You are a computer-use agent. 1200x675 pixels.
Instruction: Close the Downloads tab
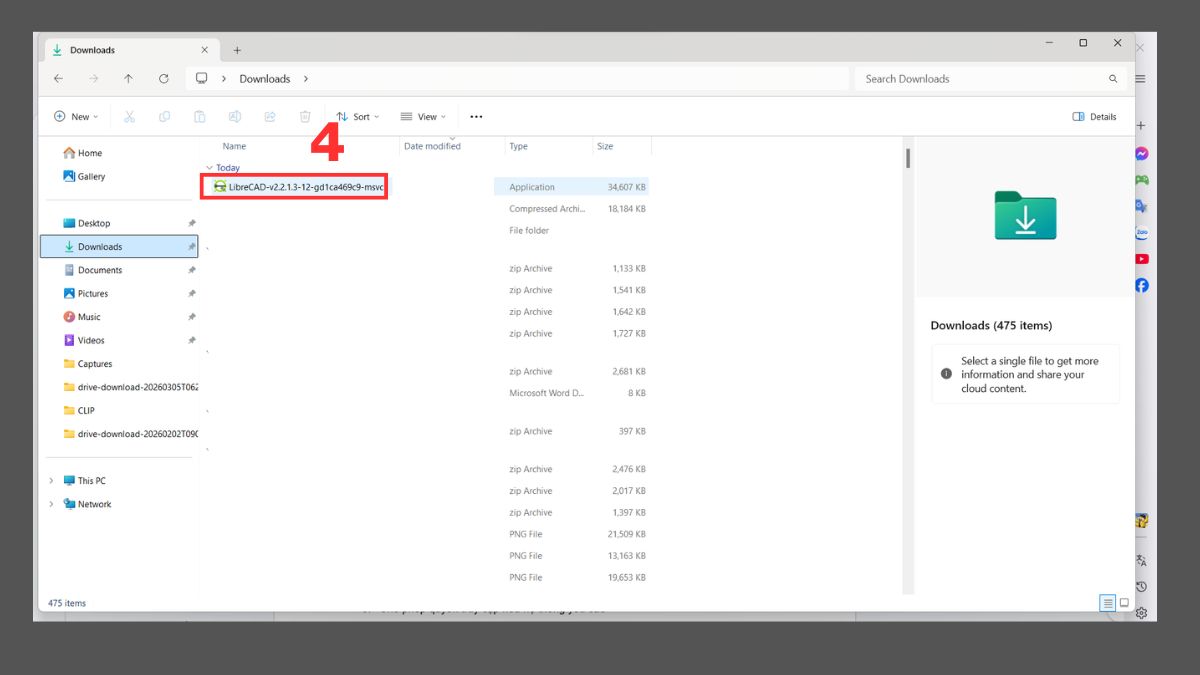click(205, 50)
